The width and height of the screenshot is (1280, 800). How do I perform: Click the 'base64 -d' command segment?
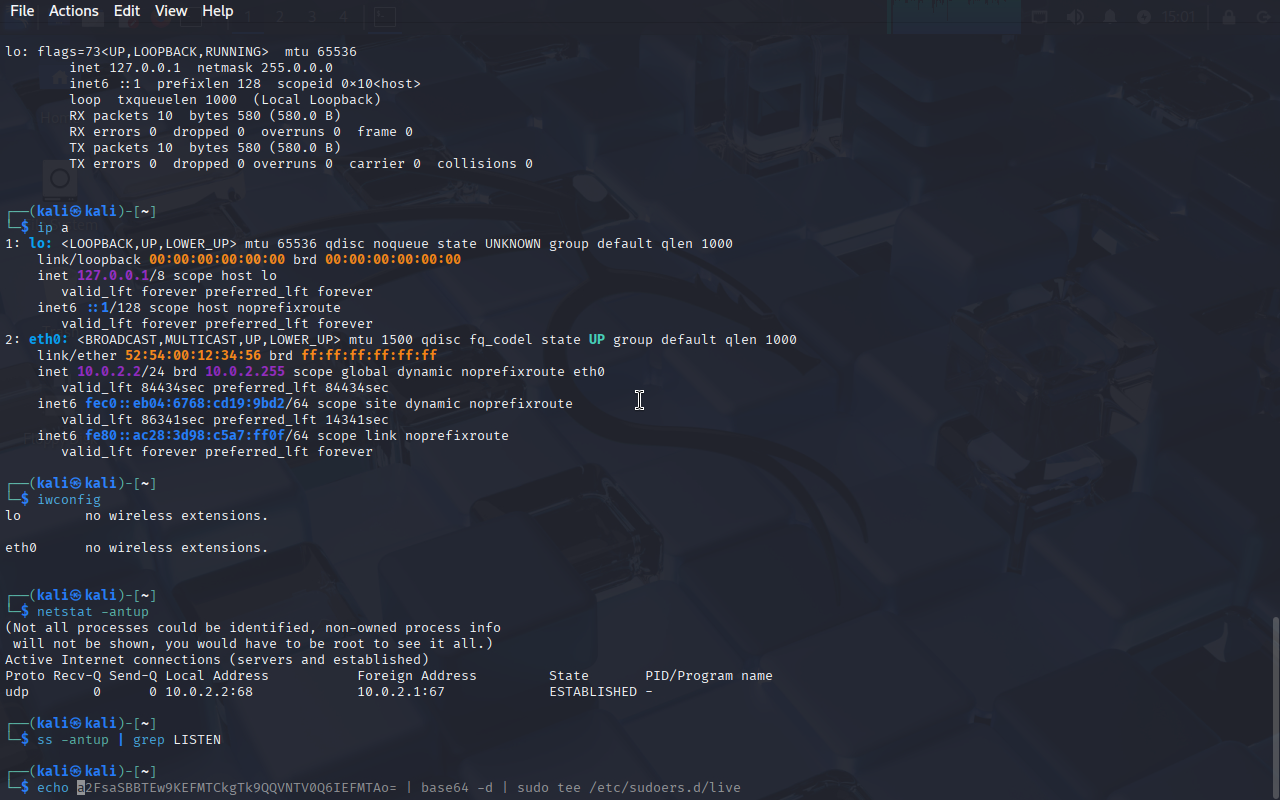(457, 788)
